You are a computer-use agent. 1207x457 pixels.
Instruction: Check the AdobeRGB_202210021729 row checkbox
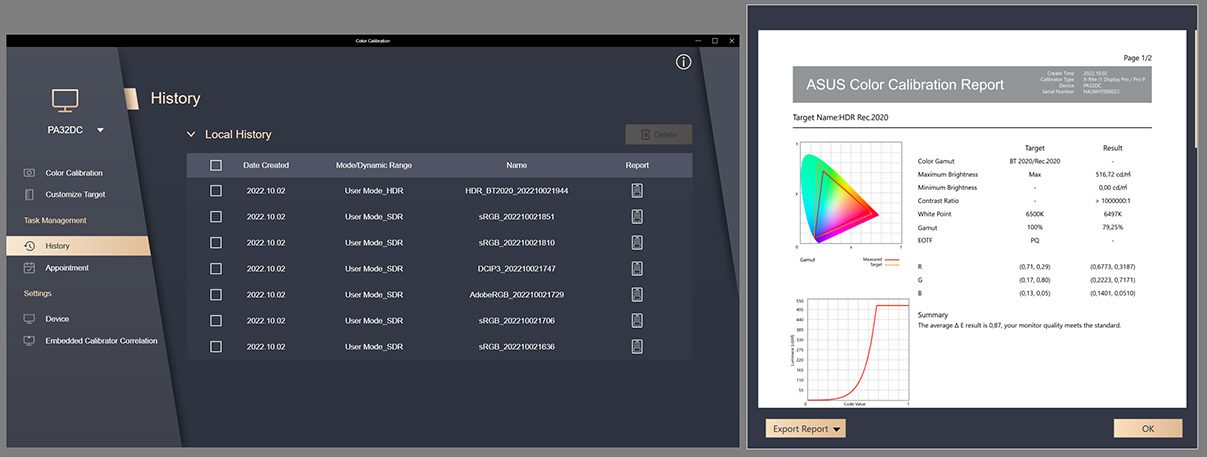(216, 294)
